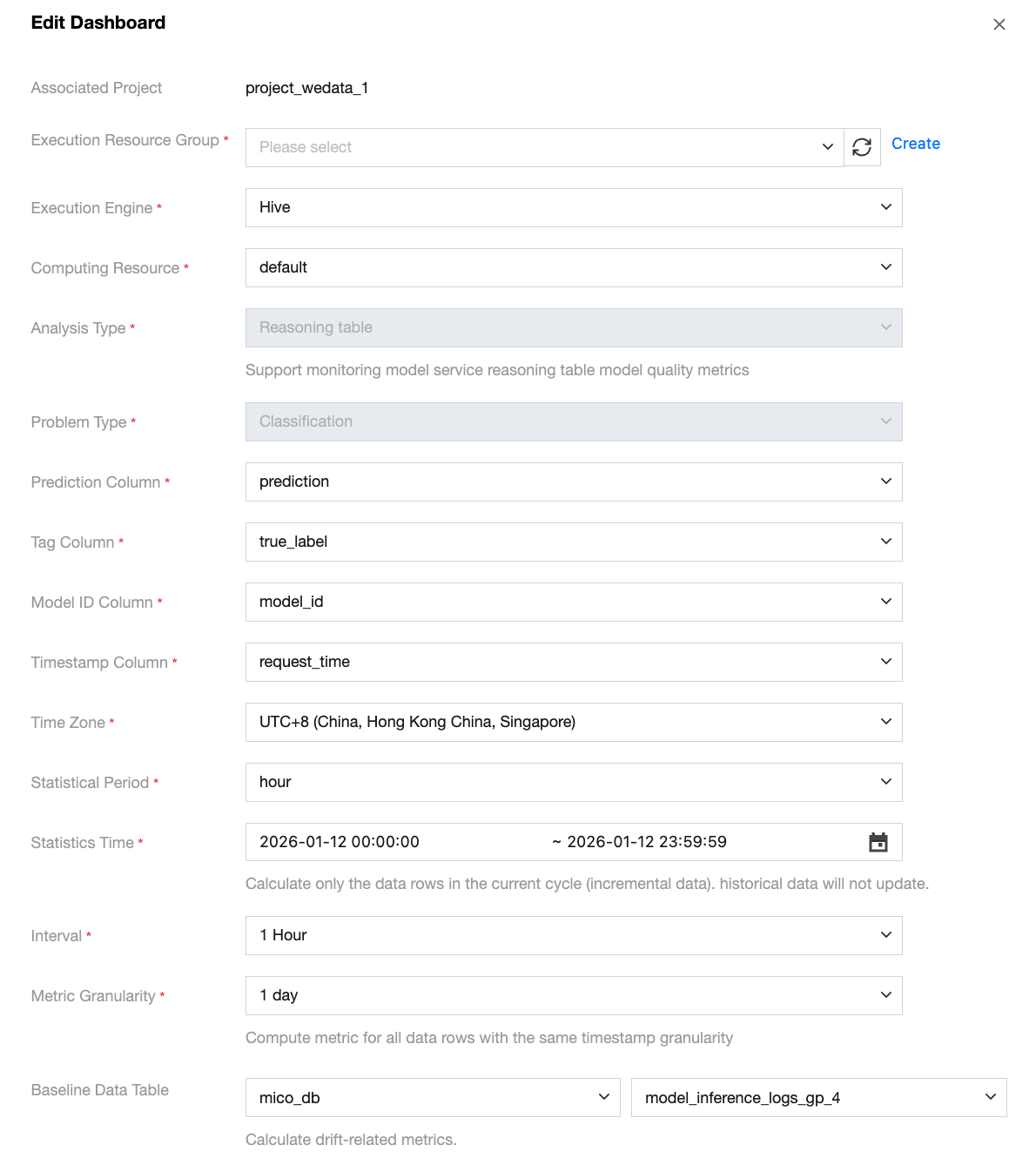Screen dimensions: 1036x1165
Task: Open the model_inference_logs_gp_4 table dropdown
Action: point(818,1098)
